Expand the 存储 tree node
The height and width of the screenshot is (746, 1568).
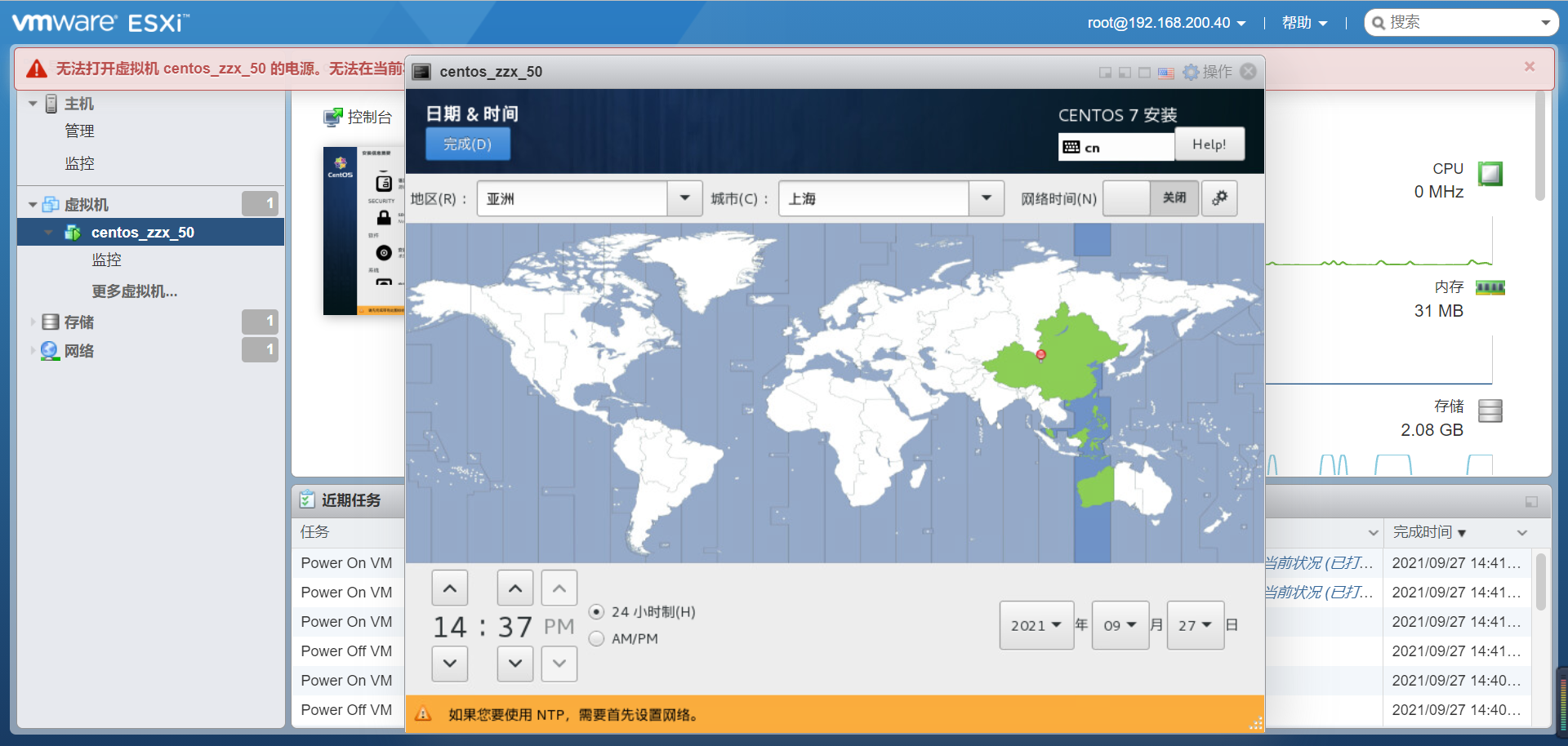pos(33,322)
